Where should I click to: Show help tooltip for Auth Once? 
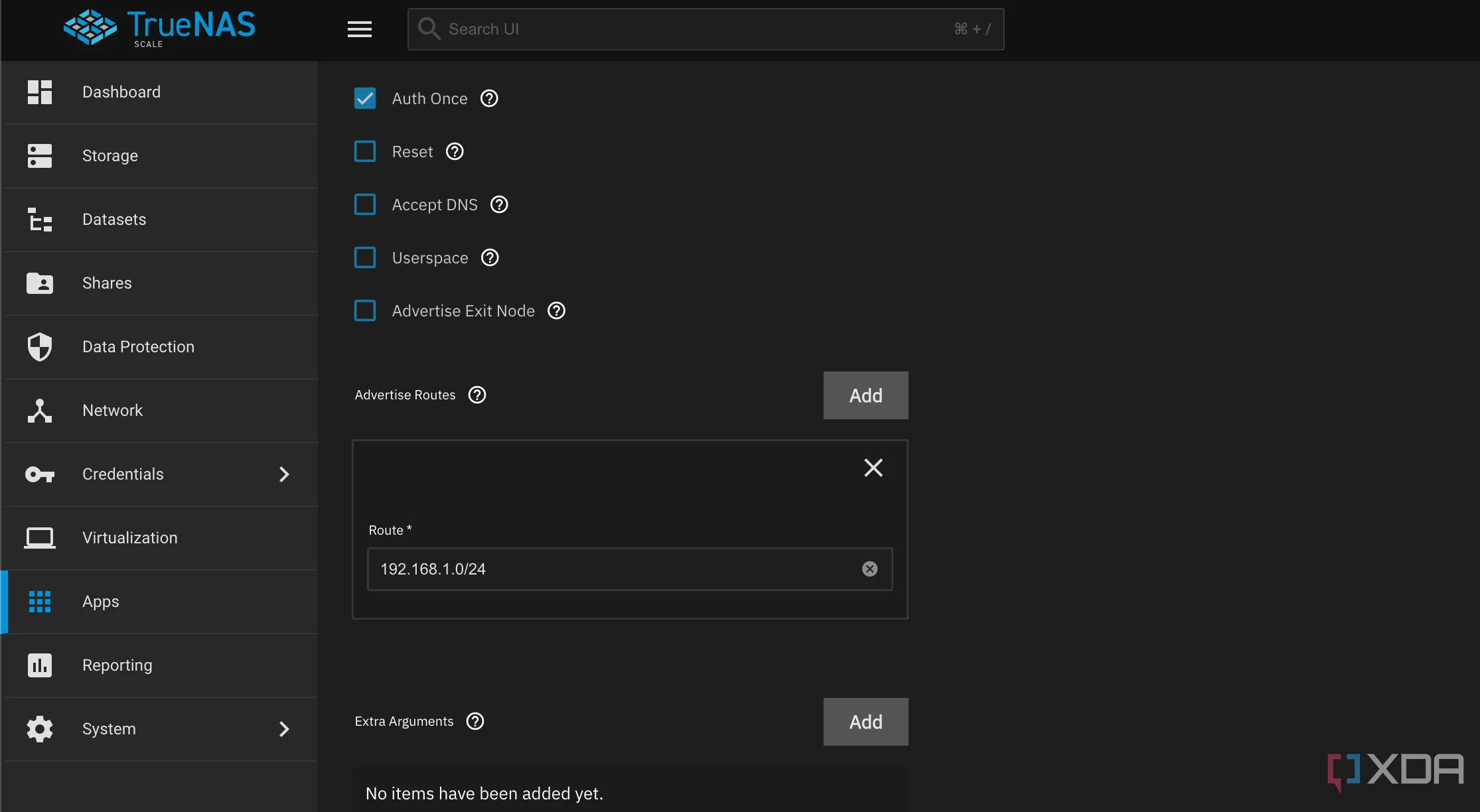(x=489, y=98)
